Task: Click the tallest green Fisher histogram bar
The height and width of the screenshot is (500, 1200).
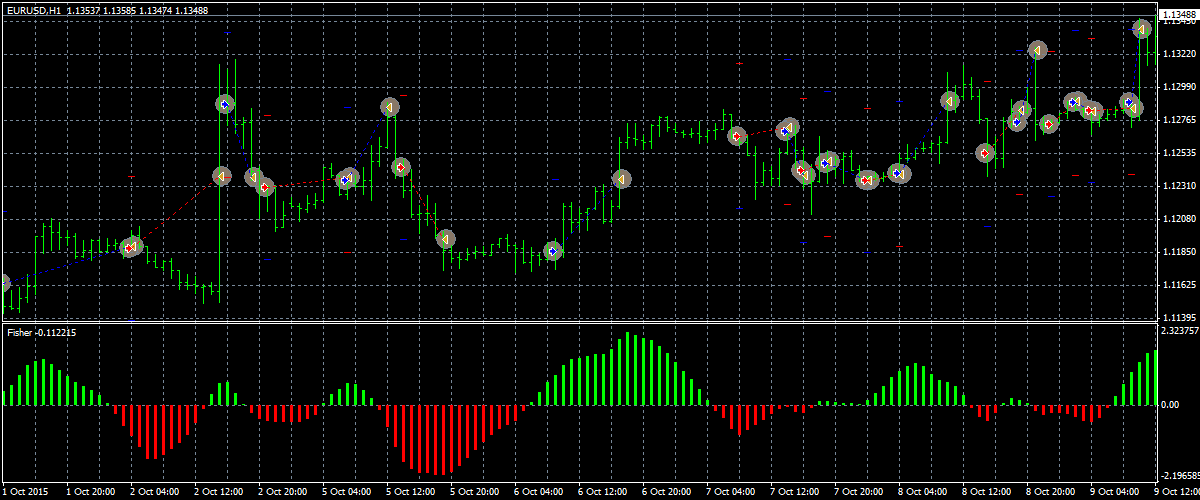Action: pos(627,368)
